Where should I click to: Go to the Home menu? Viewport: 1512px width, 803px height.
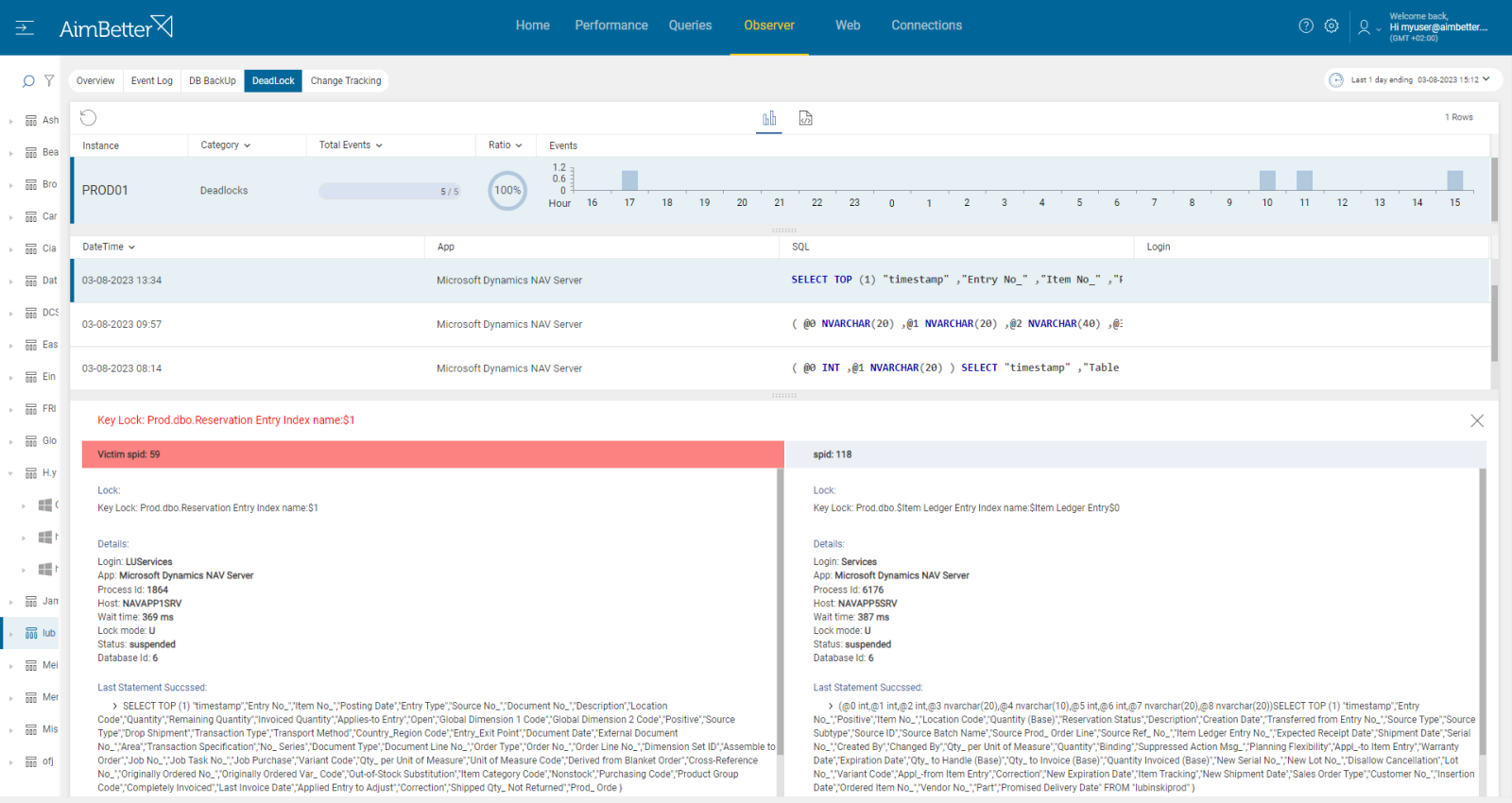pos(533,26)
